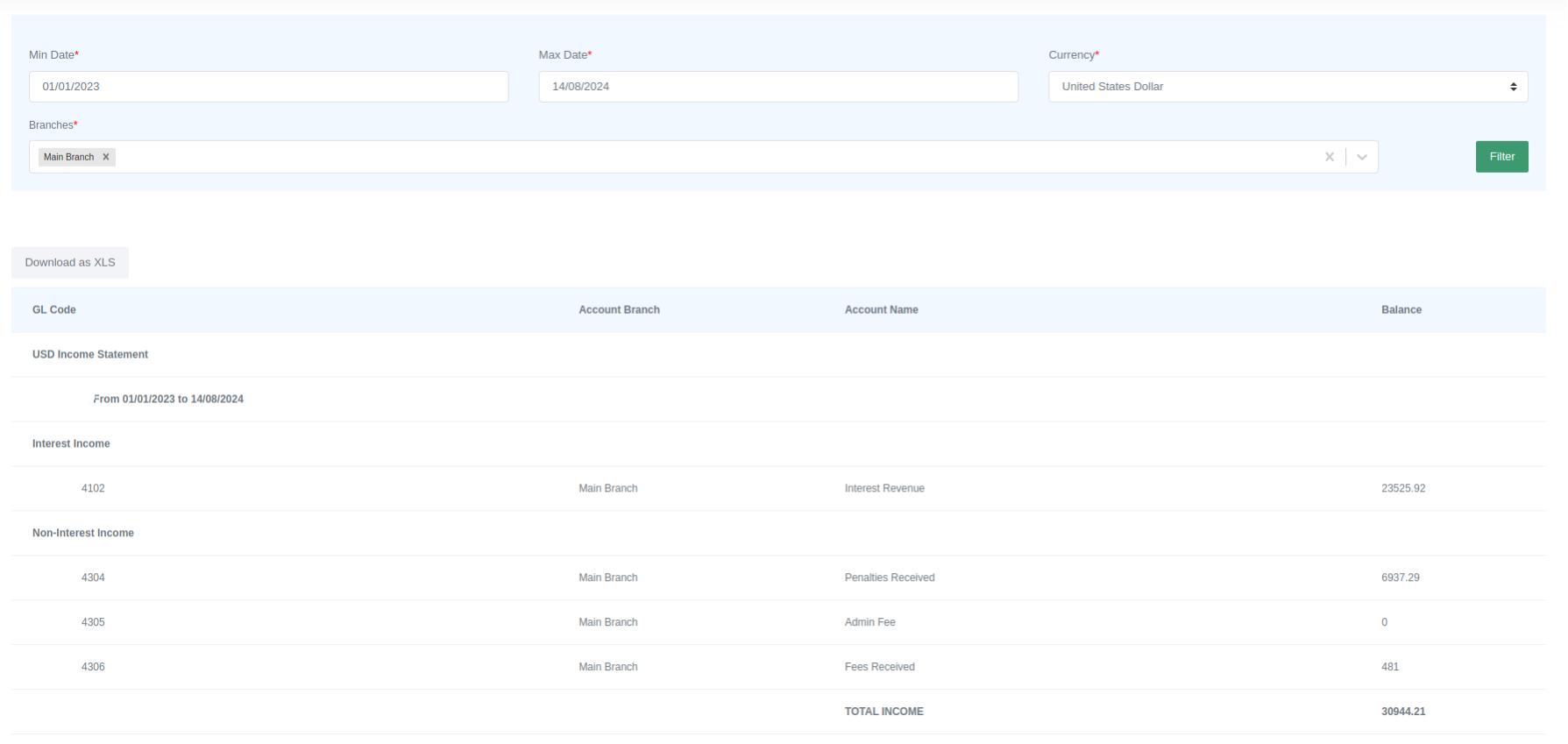Expand the Branches dropdown chevron

pyautogui.click(x=1361, y=157)
